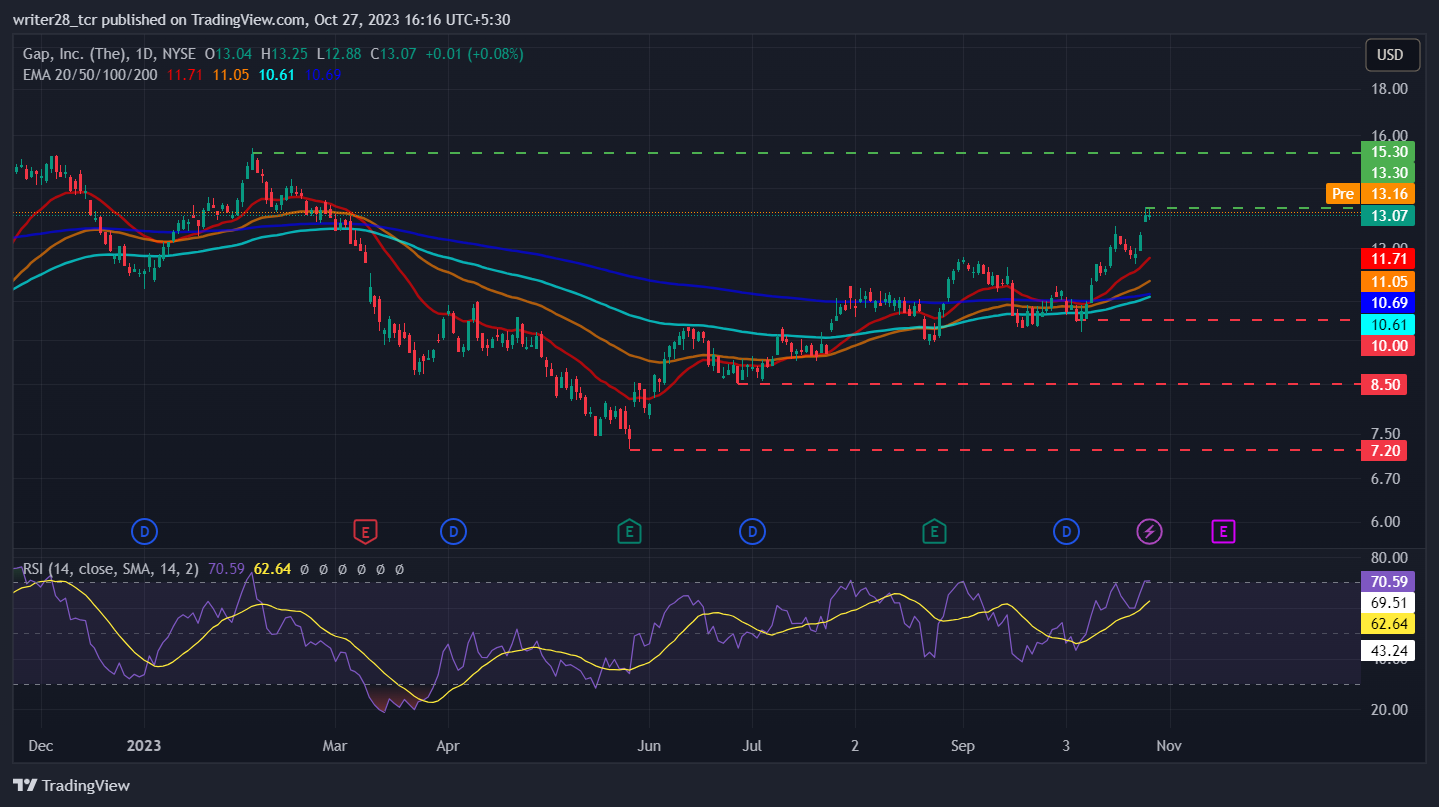This screenshot has width=1439, height=807.
Task: Select the EMA 20/50/100/200 indicator legend
Action: point(89,74)
